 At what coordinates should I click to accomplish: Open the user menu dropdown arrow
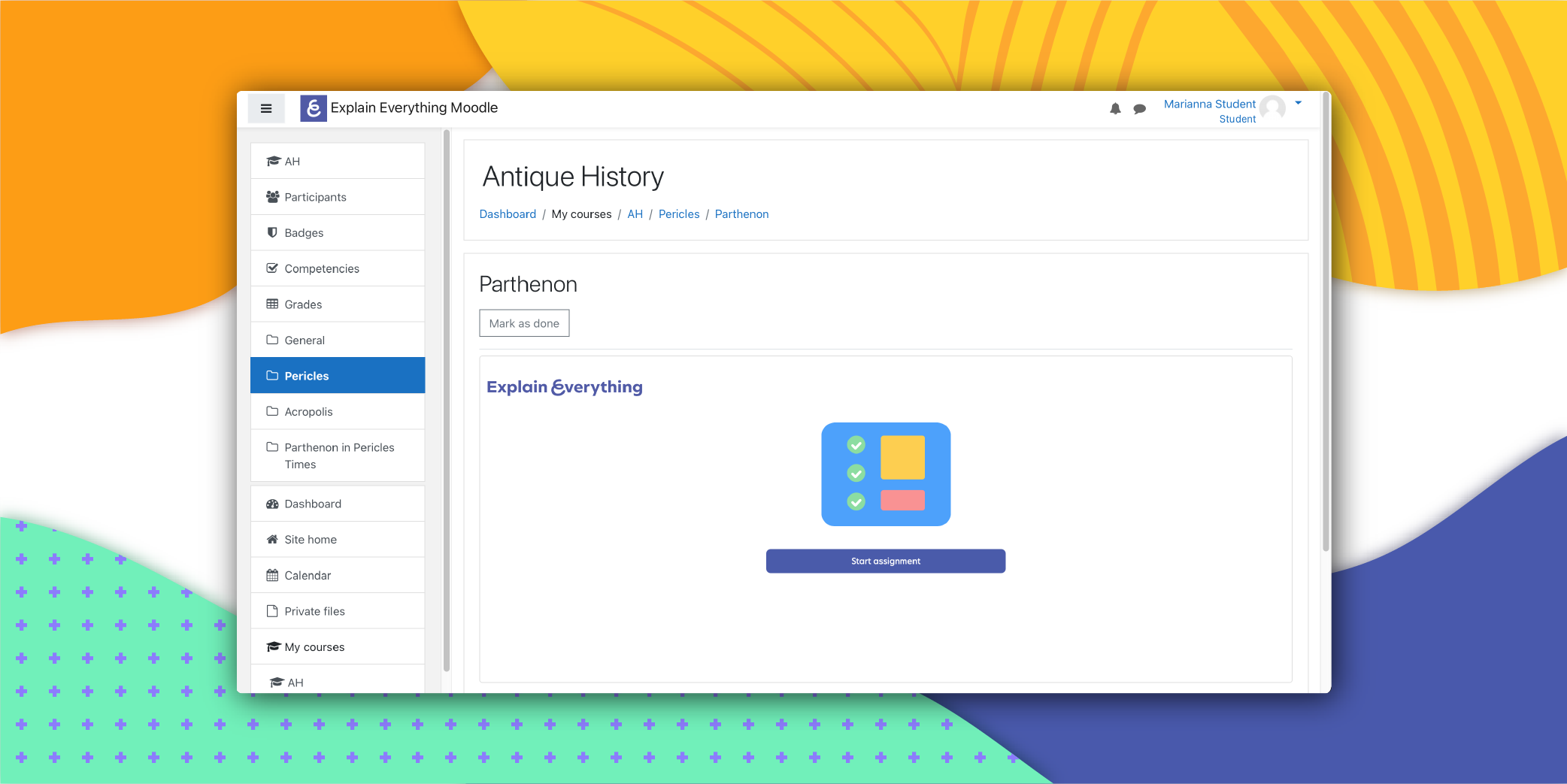coord(1298,103)
